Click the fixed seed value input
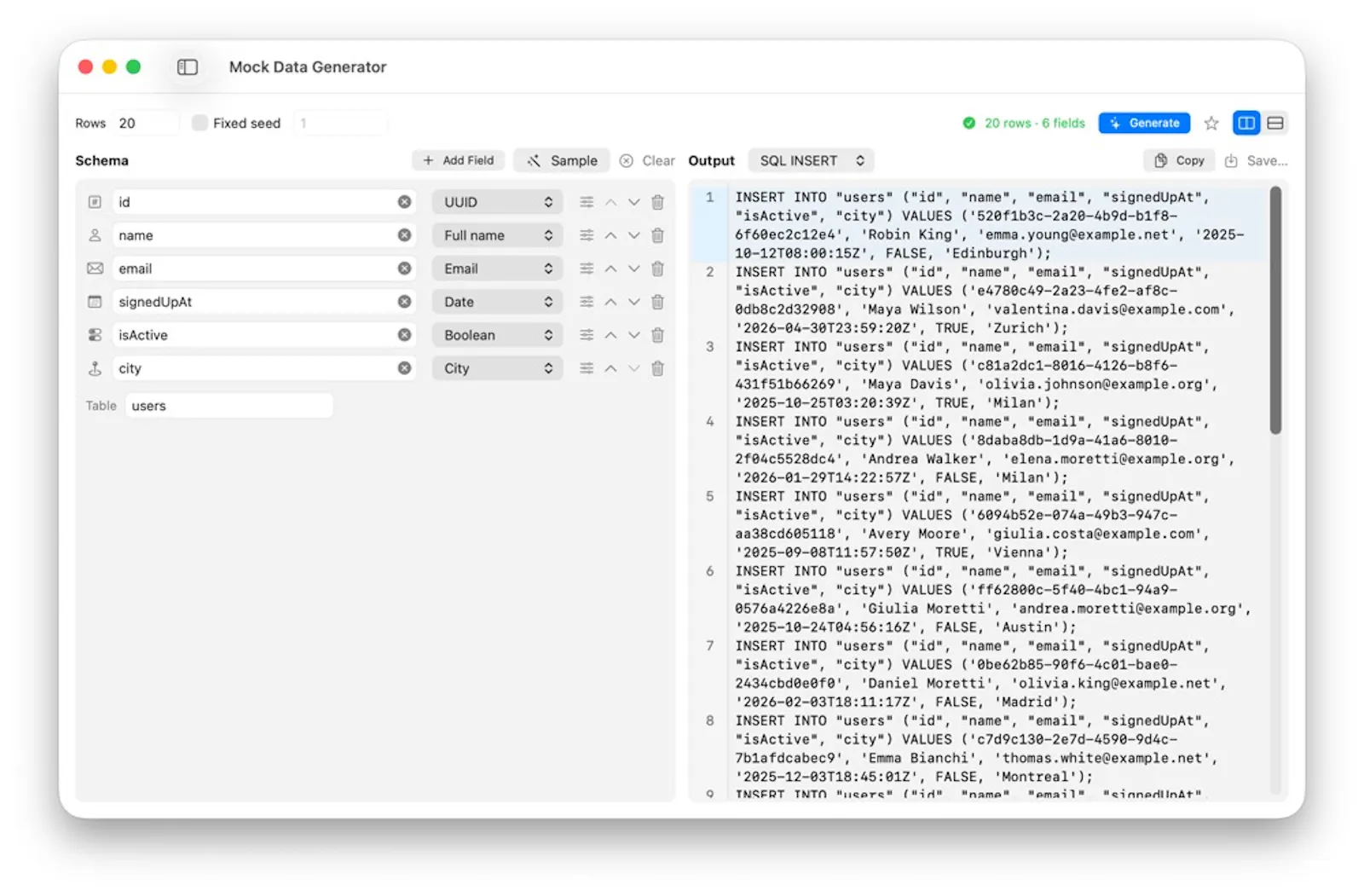The width and height of the screenshot is (1364, 896). coord(340,123)
